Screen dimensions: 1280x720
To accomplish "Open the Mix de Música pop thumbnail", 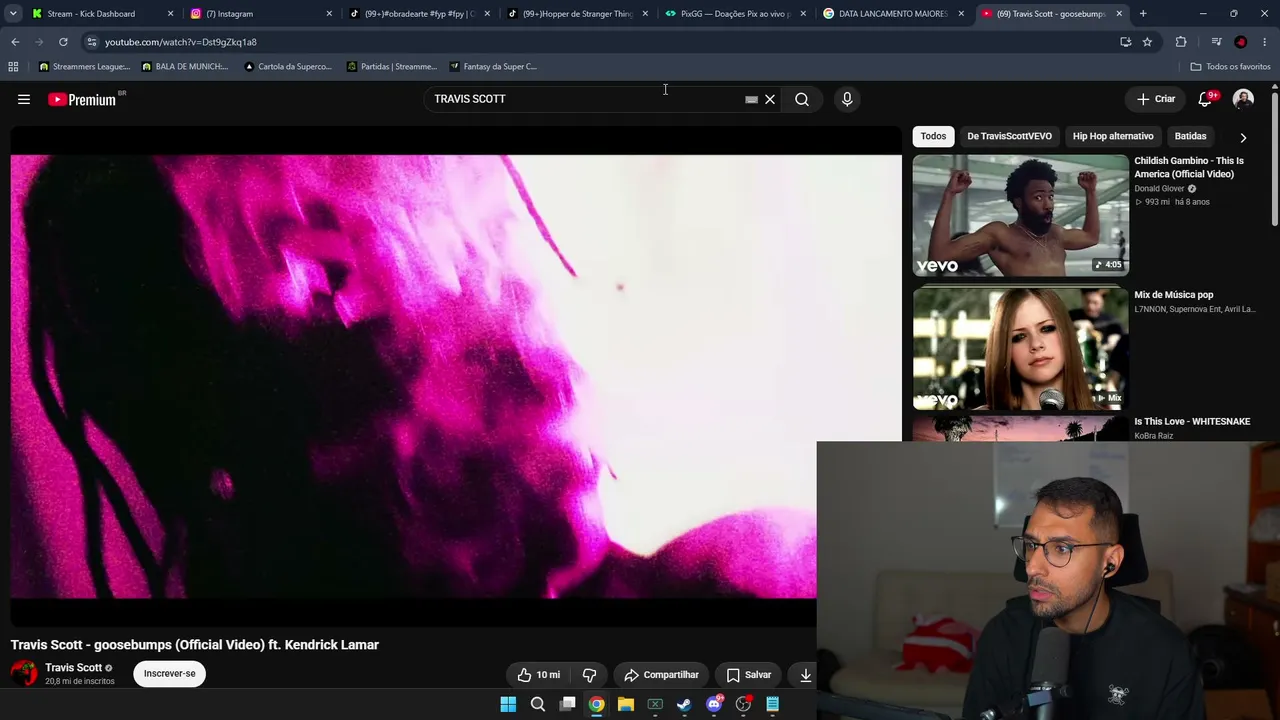I will [x=1021, y=349].
